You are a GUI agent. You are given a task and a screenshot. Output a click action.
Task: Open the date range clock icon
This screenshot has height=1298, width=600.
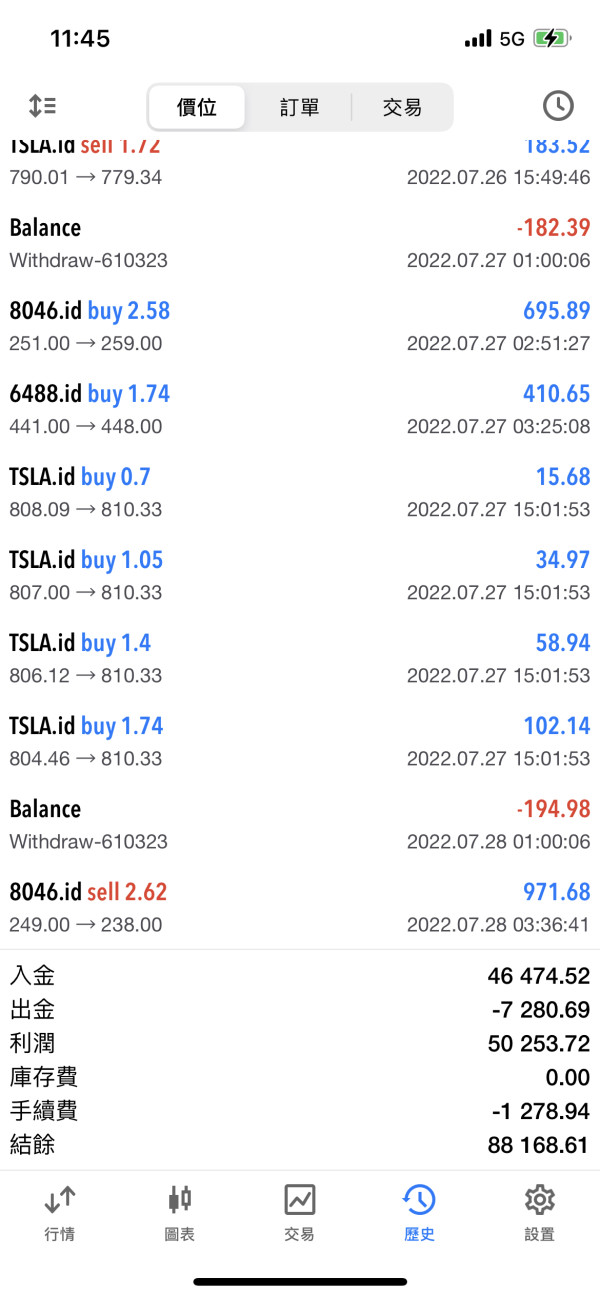coord(557,106)
